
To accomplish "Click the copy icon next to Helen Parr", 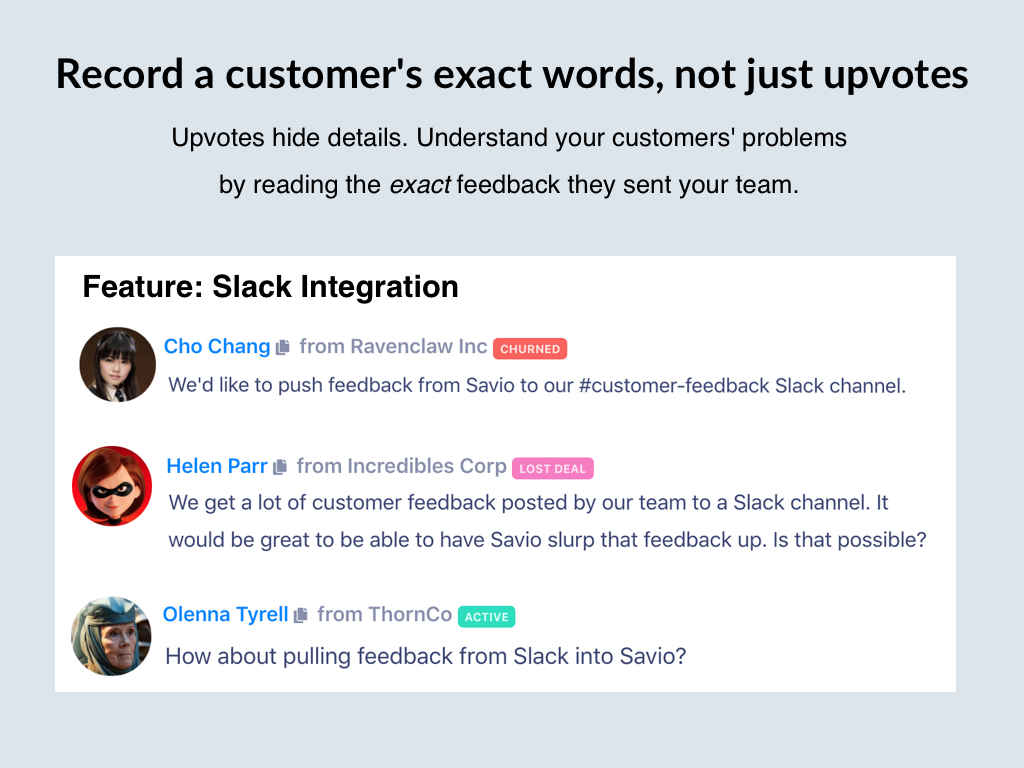I will 280,467.
